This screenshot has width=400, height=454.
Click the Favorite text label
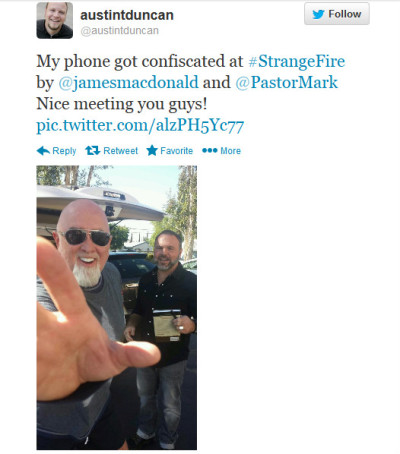point(177,151)
